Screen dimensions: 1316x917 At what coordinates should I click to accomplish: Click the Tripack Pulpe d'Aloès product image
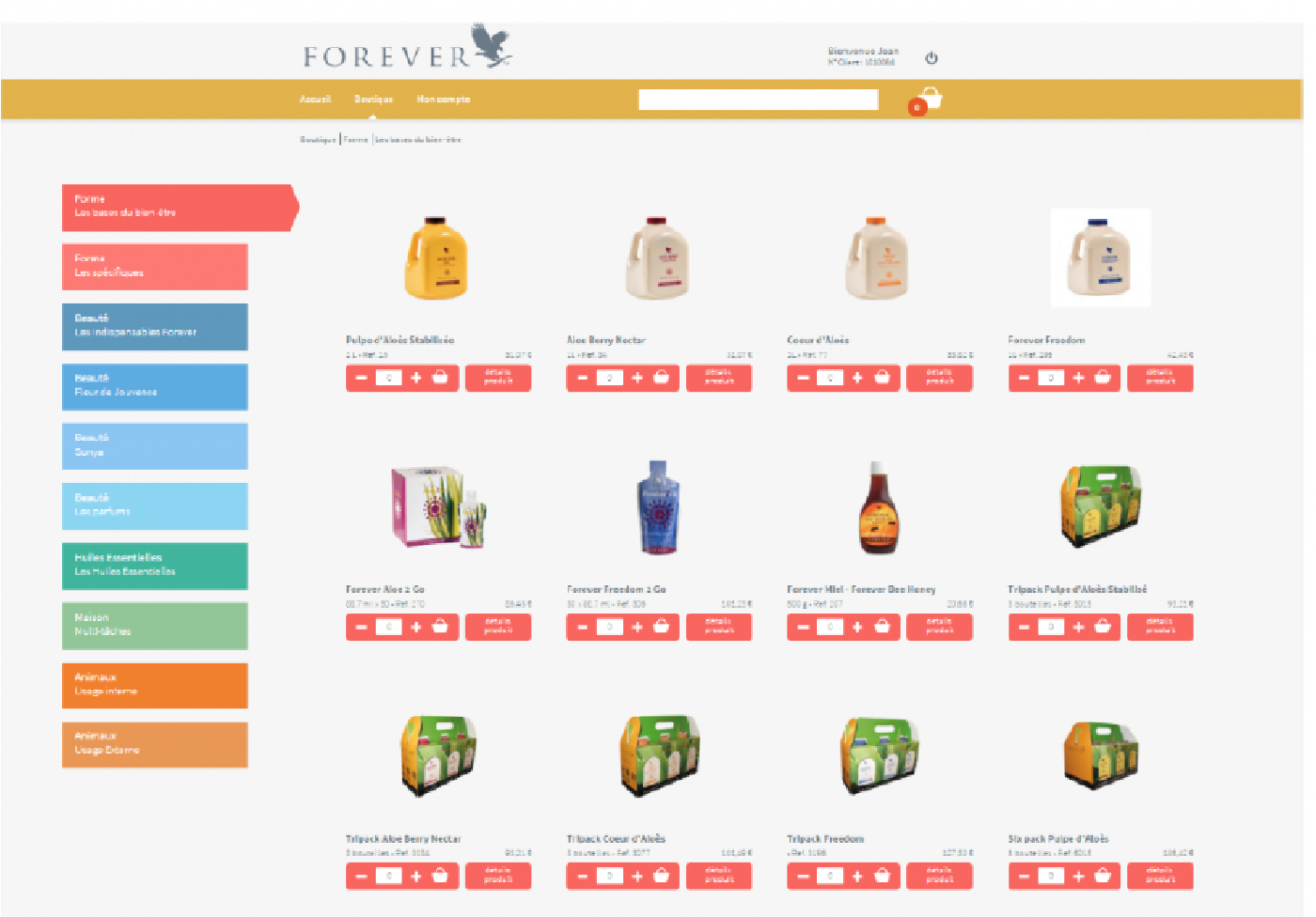[1100, 505]
